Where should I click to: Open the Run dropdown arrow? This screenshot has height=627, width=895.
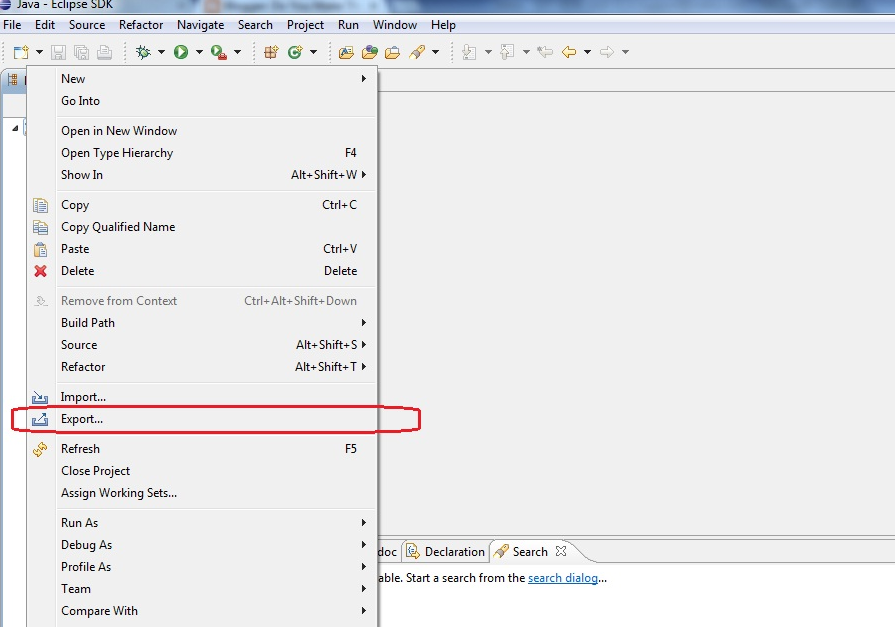(199, 52)
